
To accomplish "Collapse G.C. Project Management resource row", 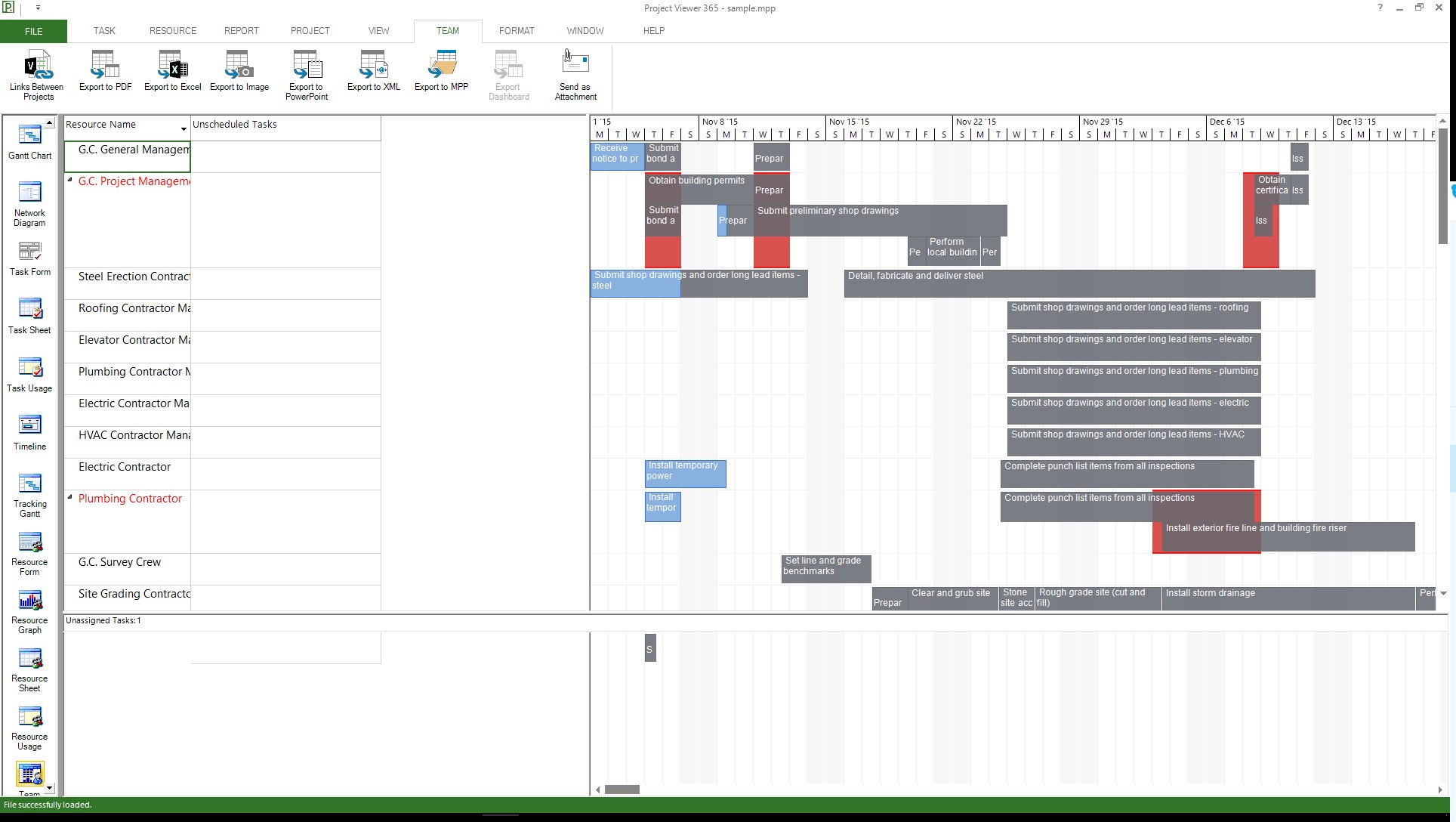I will (70, 180).
